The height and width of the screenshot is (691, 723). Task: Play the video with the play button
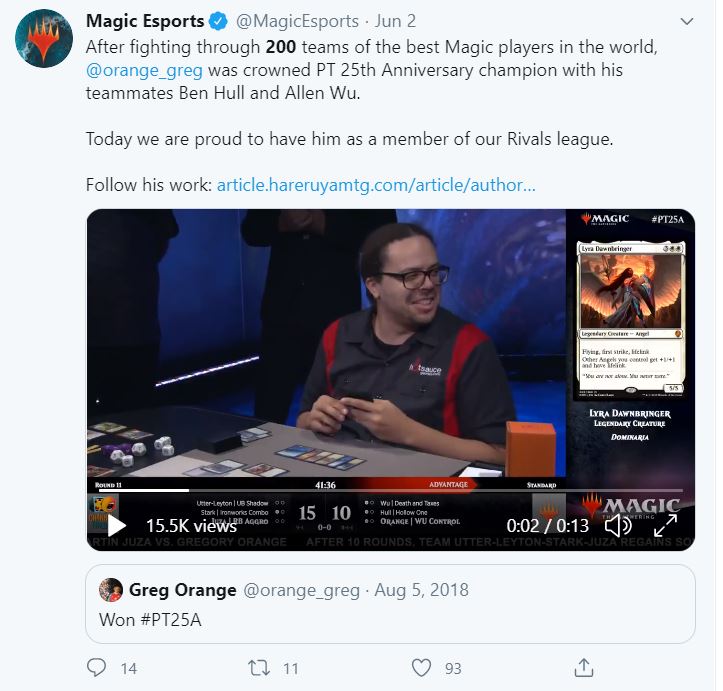coord(117,526)
